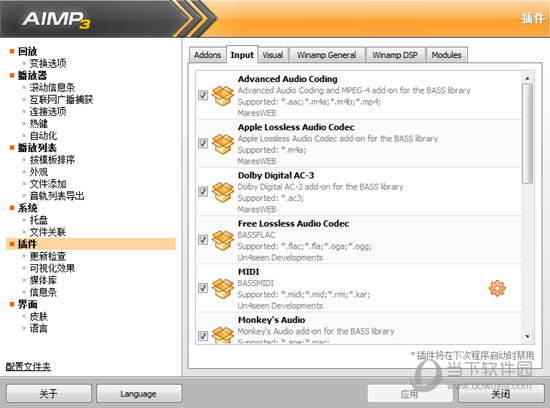Disable the Advanced Audio Coding plugin checkbox
The height and width of the screenshot is (408, 550).
(x=203, y=95)
